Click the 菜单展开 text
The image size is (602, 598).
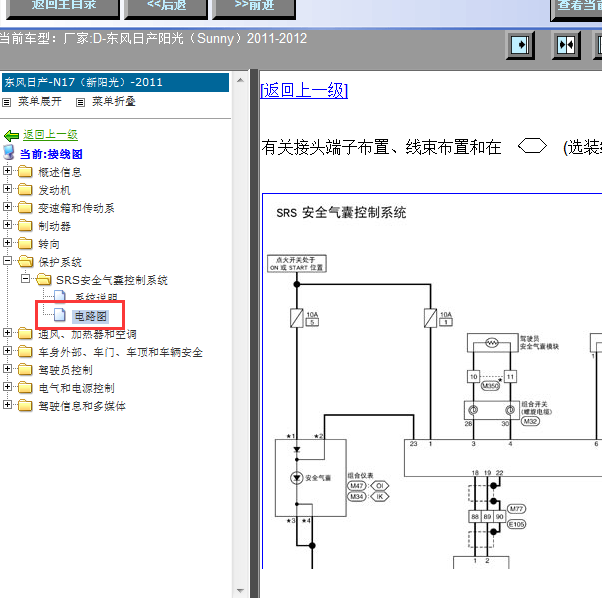tap(40, 101)
